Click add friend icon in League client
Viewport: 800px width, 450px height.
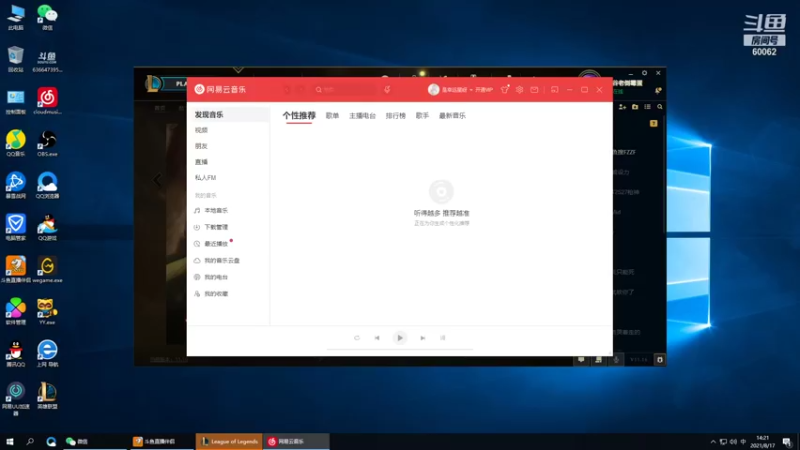622,107
